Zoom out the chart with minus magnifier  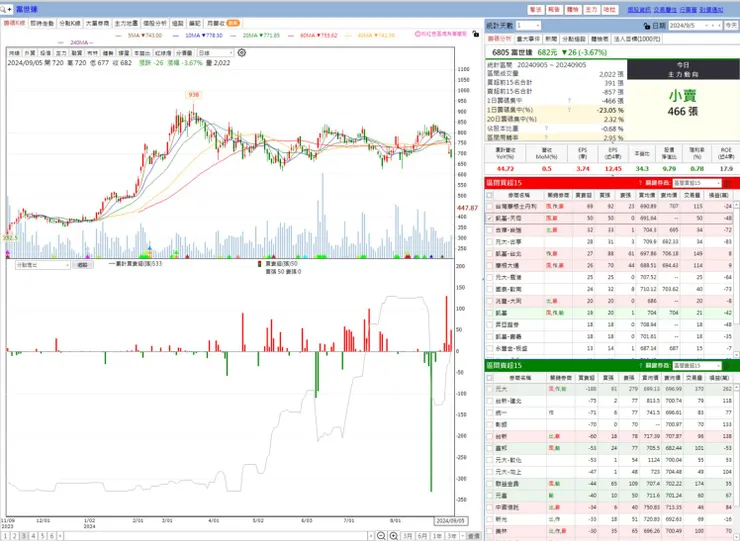(381, 536)
